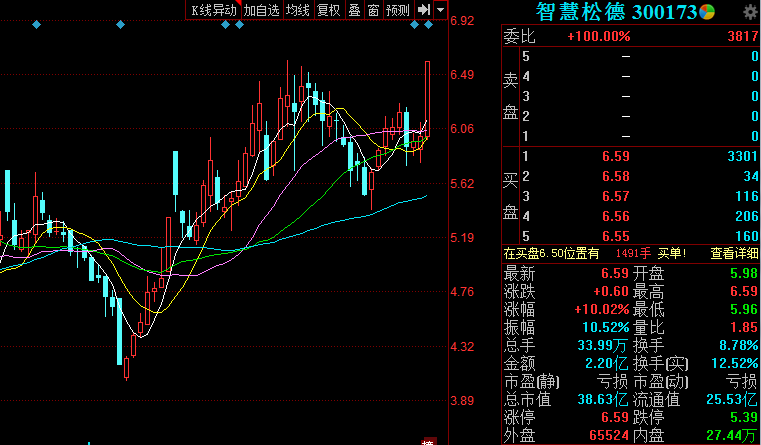Click the 卖盘 sell side label
The height and width of the screenshot is (445, 761).
(x=511, y=96)
